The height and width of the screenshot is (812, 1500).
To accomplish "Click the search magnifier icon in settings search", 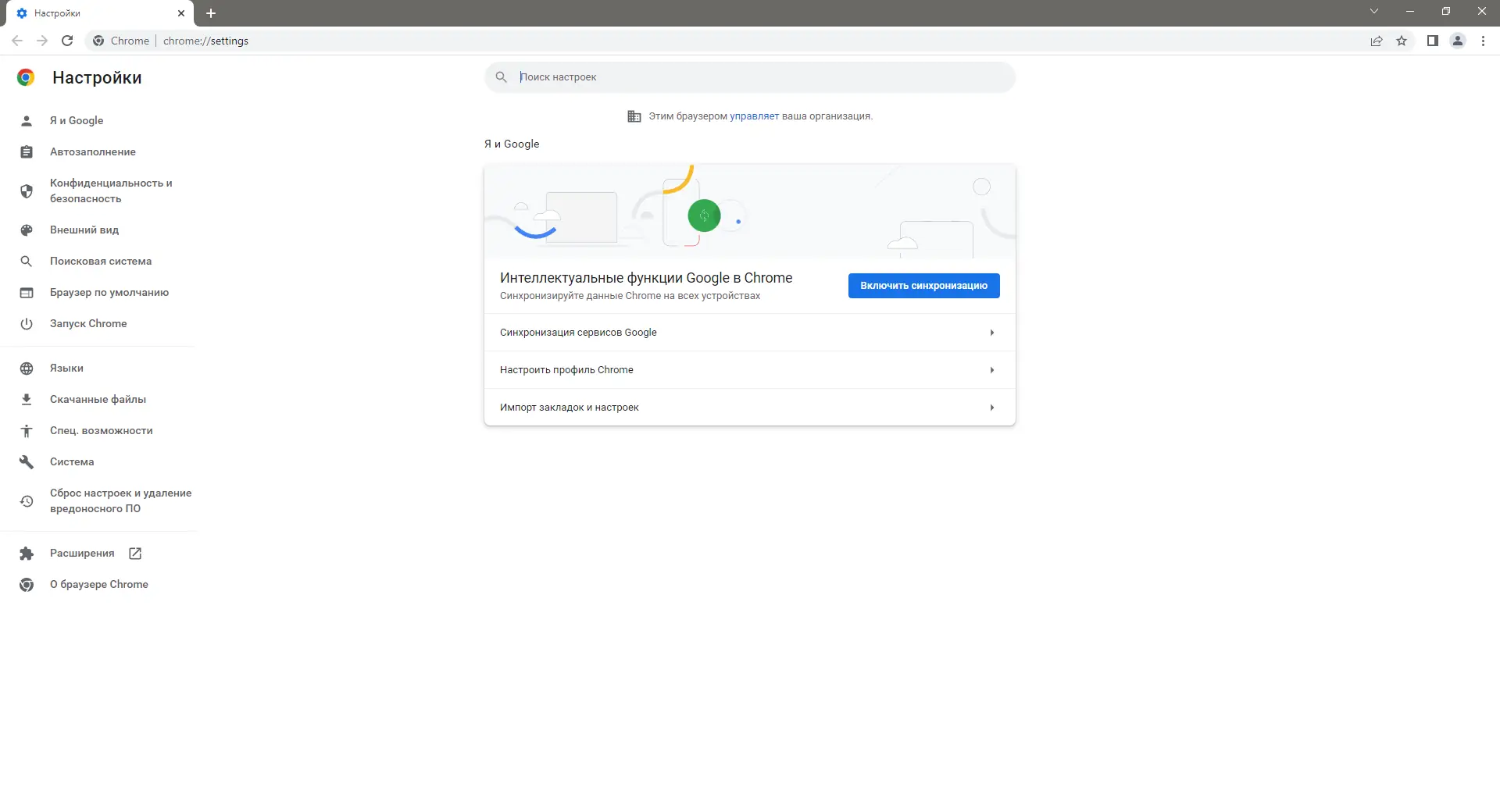I will 502,77.
